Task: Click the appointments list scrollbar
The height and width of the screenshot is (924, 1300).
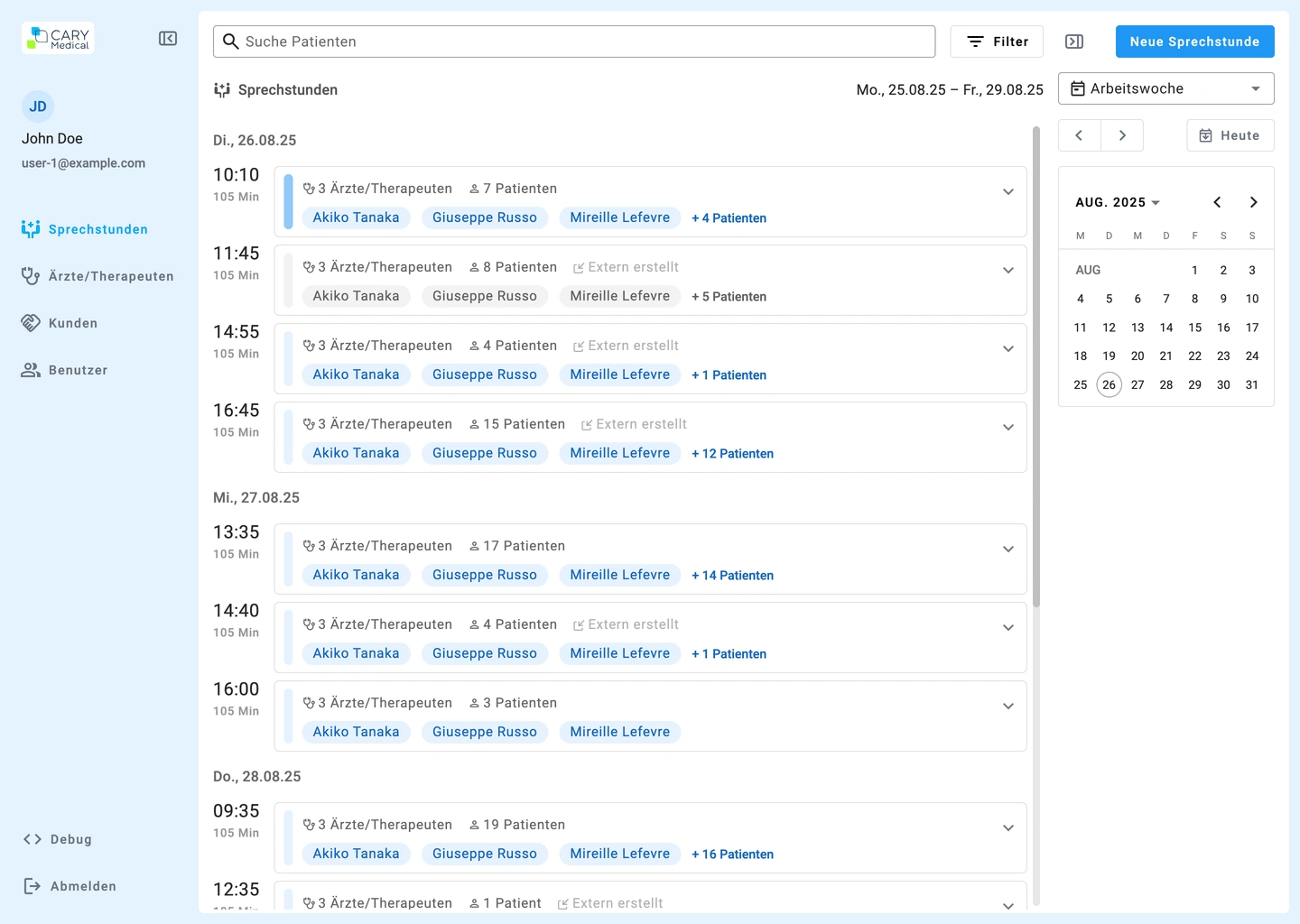Action: click(1036, 361)
